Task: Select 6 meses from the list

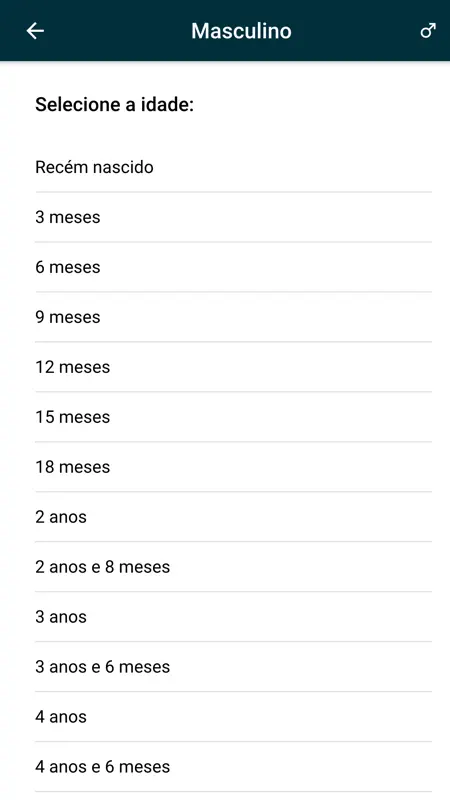Action: point(234,267)
